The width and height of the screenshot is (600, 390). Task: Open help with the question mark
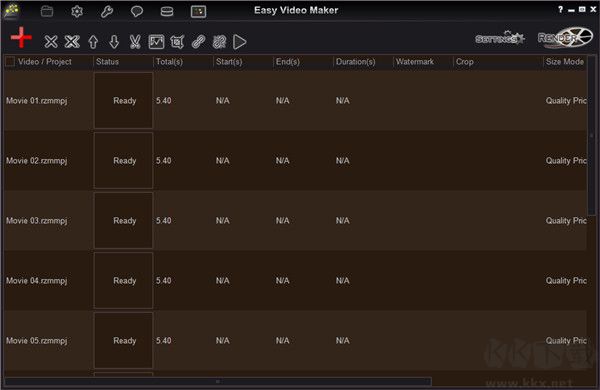click(x=561, y=10)
